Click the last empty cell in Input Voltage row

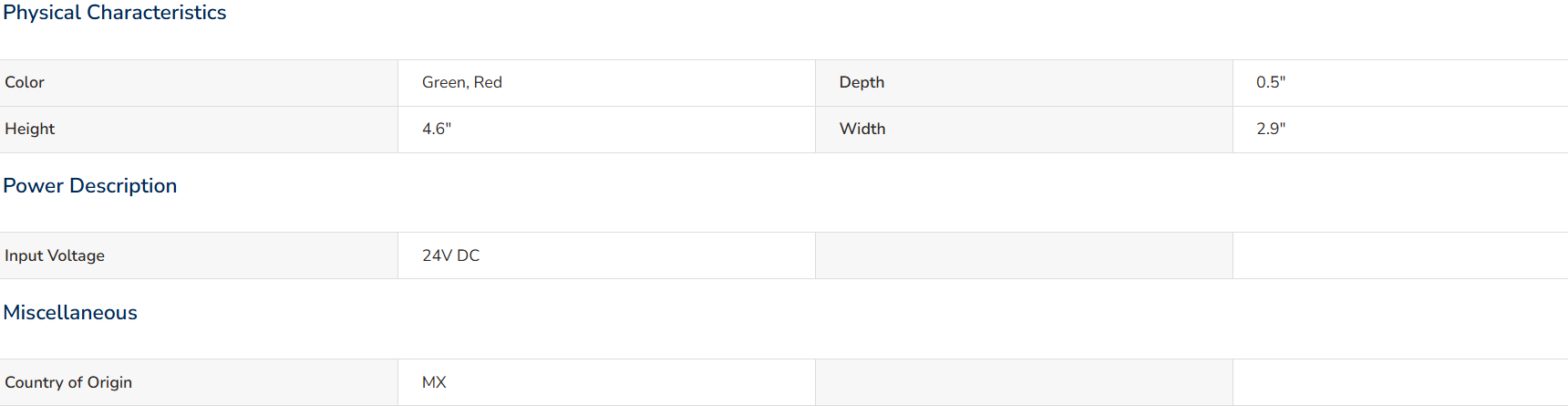1400,255
